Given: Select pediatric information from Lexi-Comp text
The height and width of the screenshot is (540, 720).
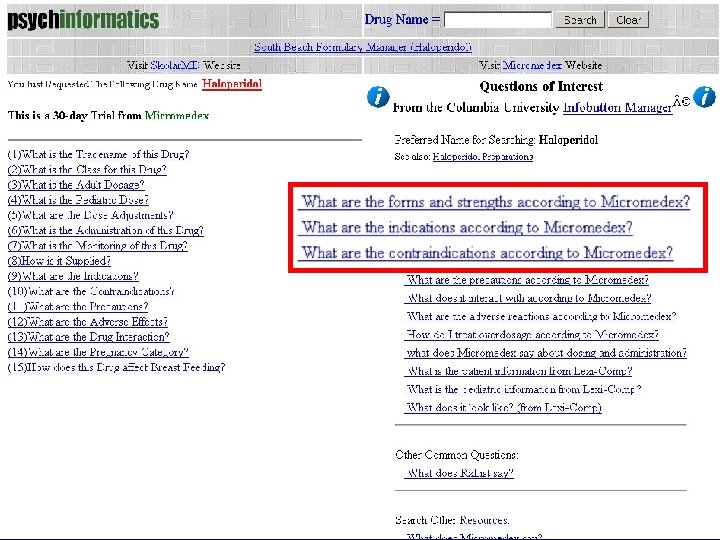Looking at the screenshot, I should click(x=524, y=389).
